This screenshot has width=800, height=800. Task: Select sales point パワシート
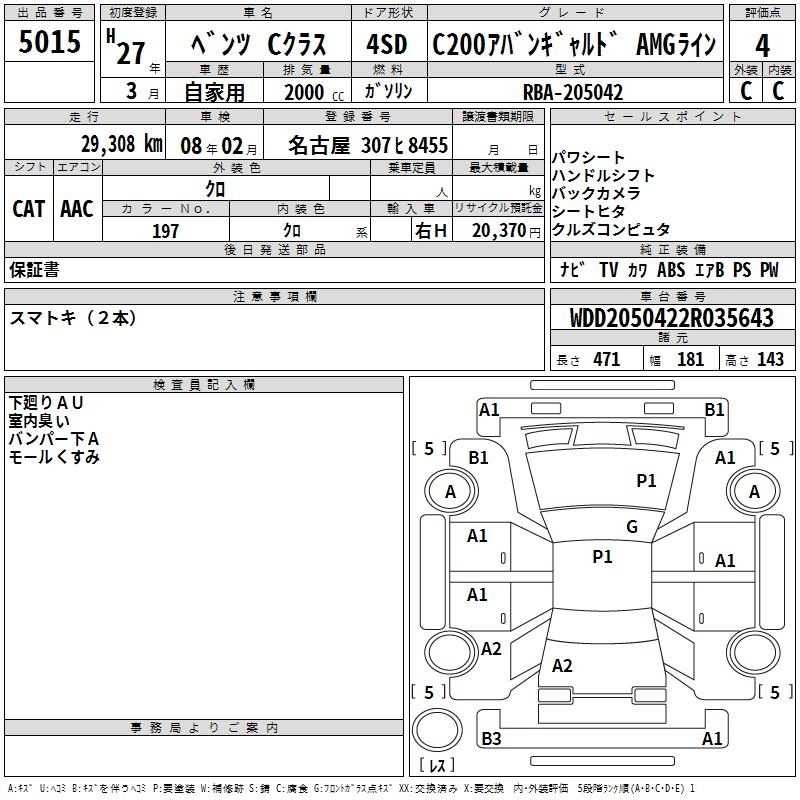[x=588, y=157]
